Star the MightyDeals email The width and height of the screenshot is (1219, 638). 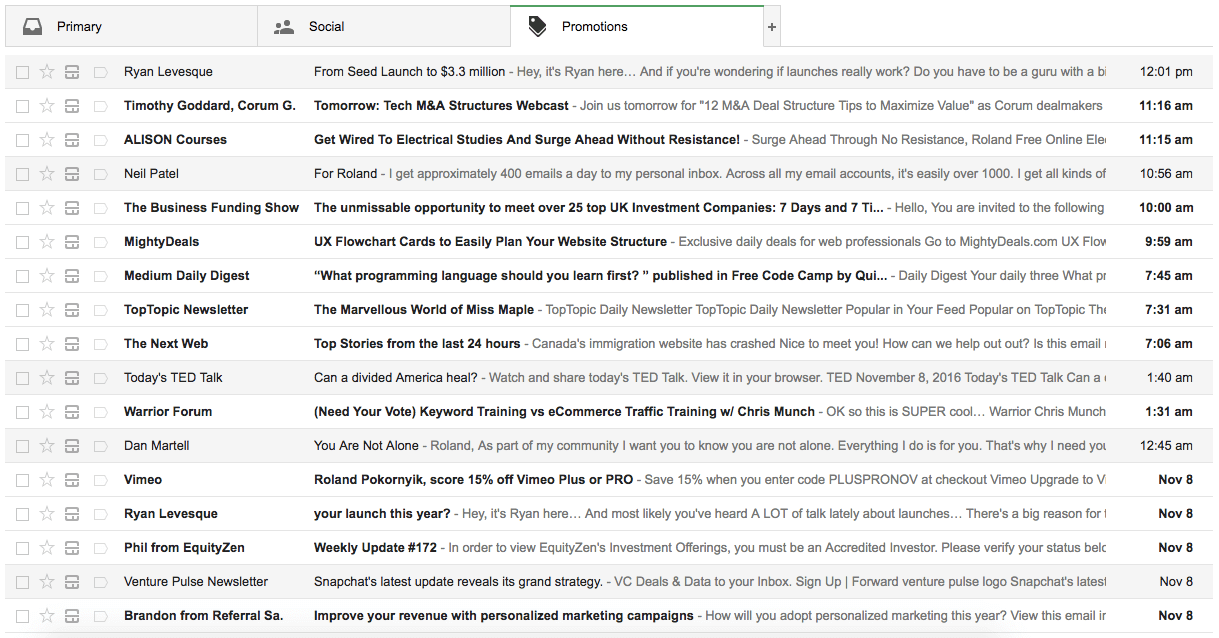pyautogui.click(x=46, y=242)
